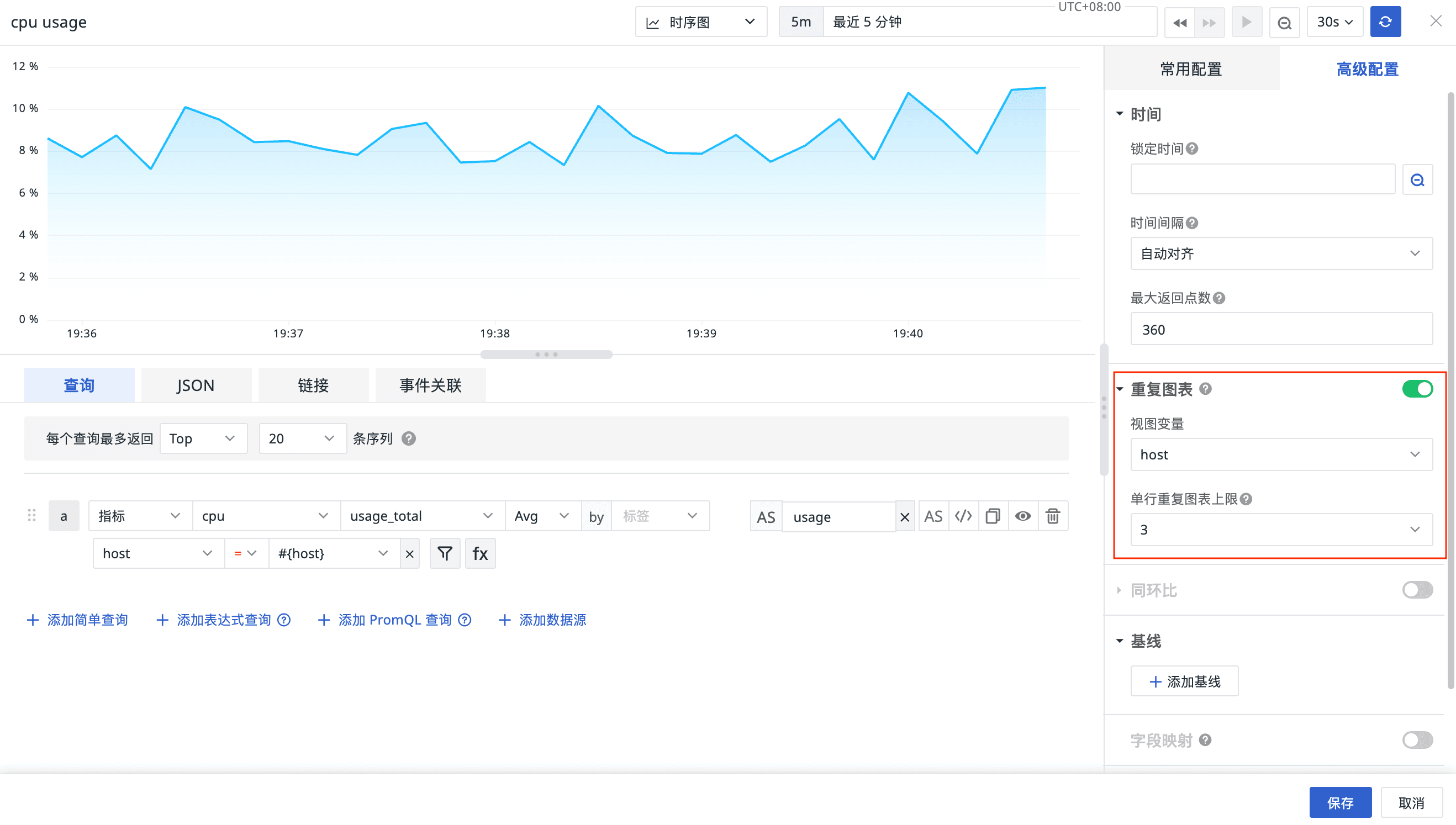
Task: Switch to the 常用配置 tab
Action: [1191, 69]
